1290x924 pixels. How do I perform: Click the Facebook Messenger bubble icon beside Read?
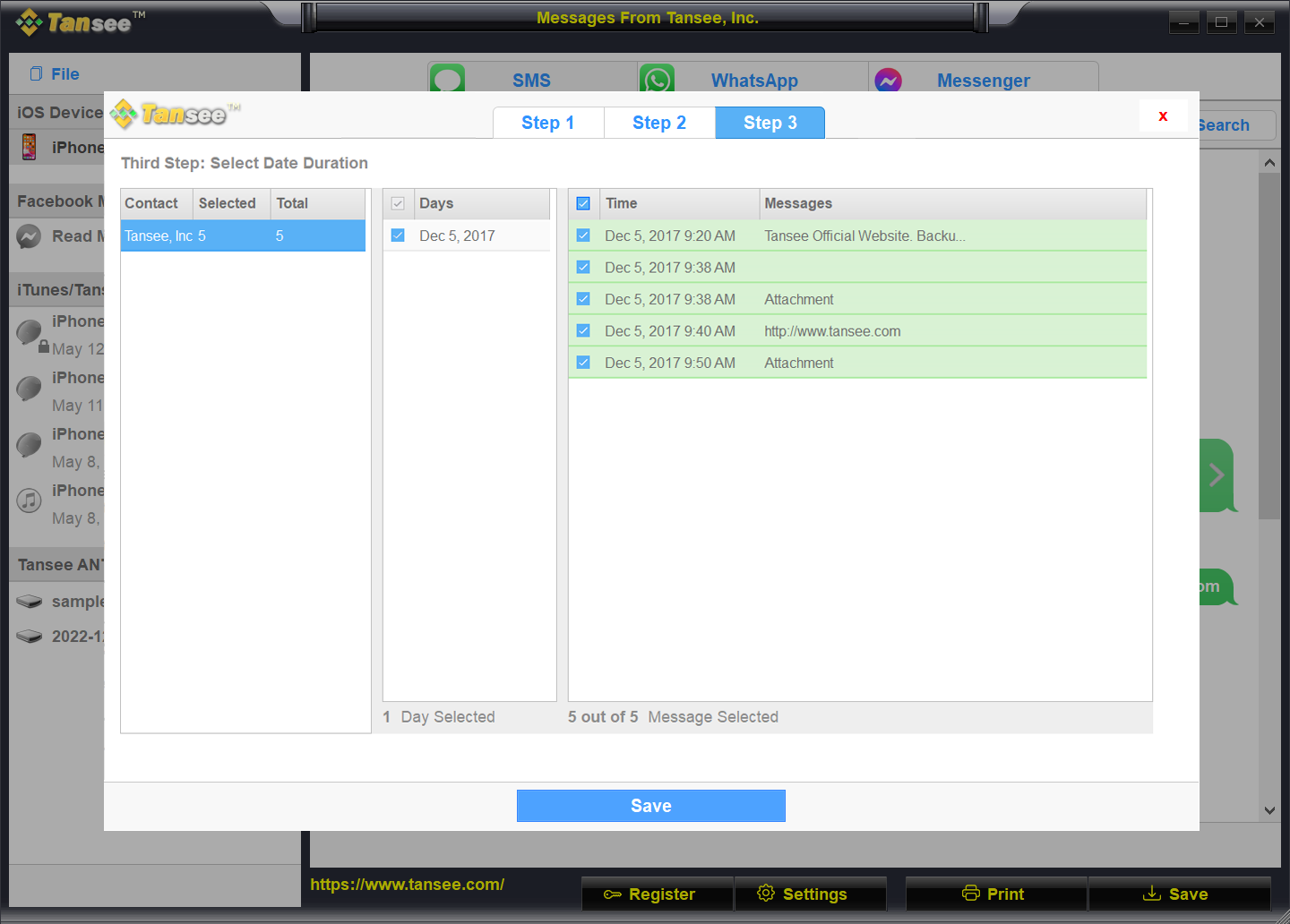tap(29, 236)
